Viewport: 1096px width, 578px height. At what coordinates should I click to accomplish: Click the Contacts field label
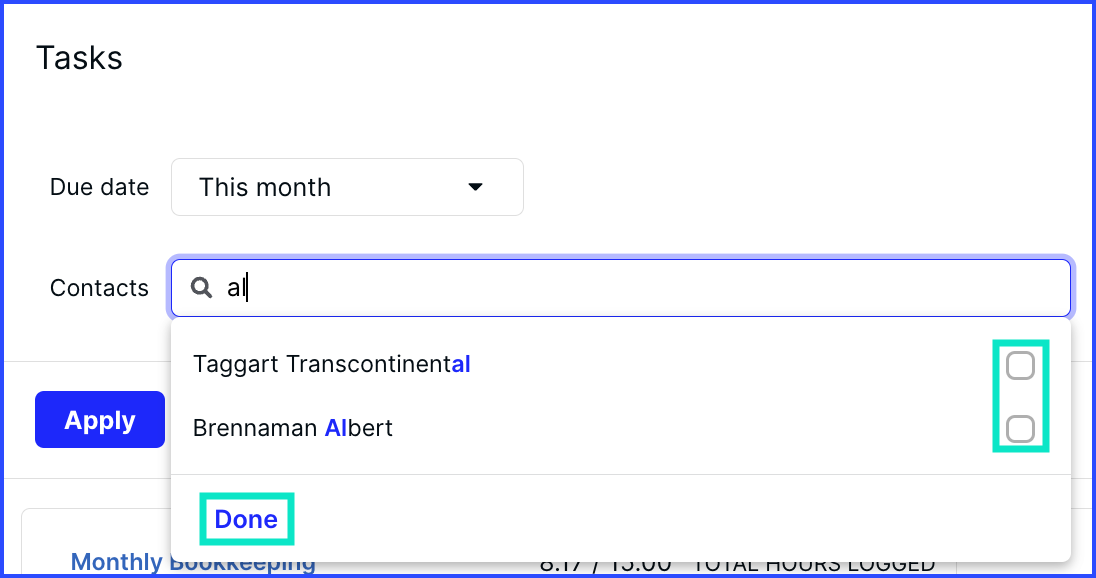tap(99, 287)
